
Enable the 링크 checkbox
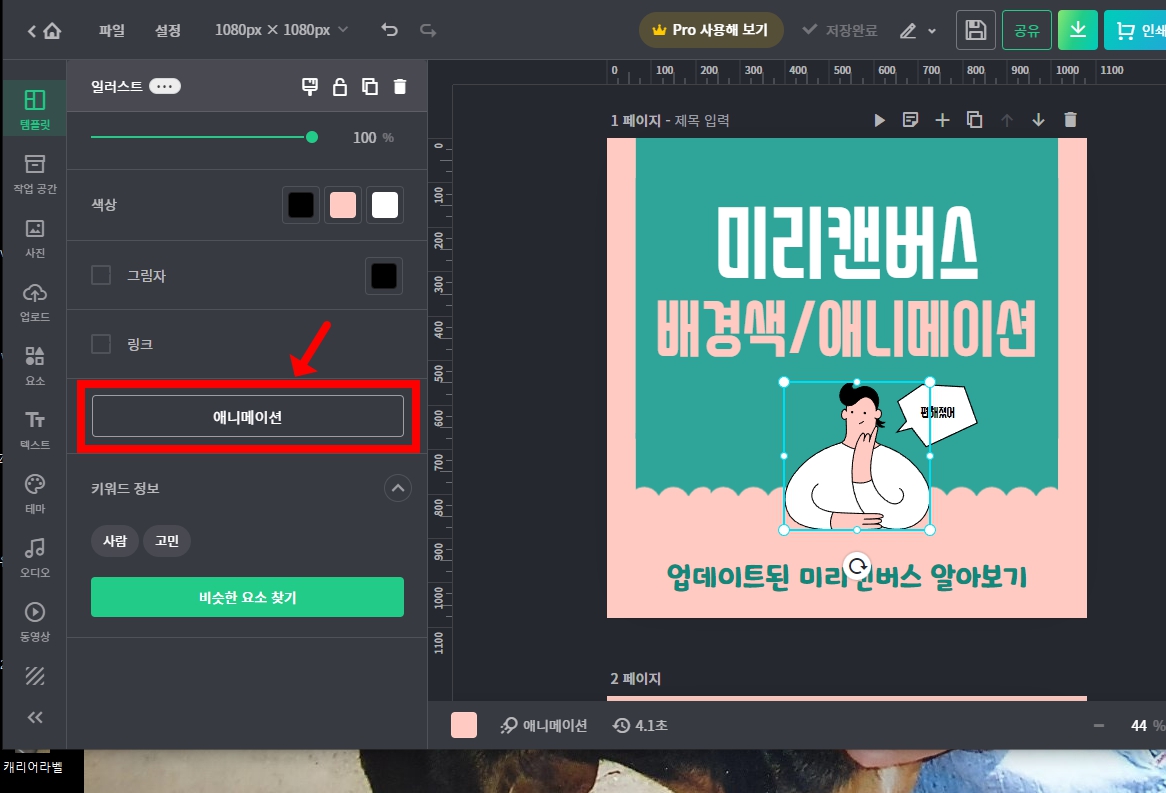point(100,344)
